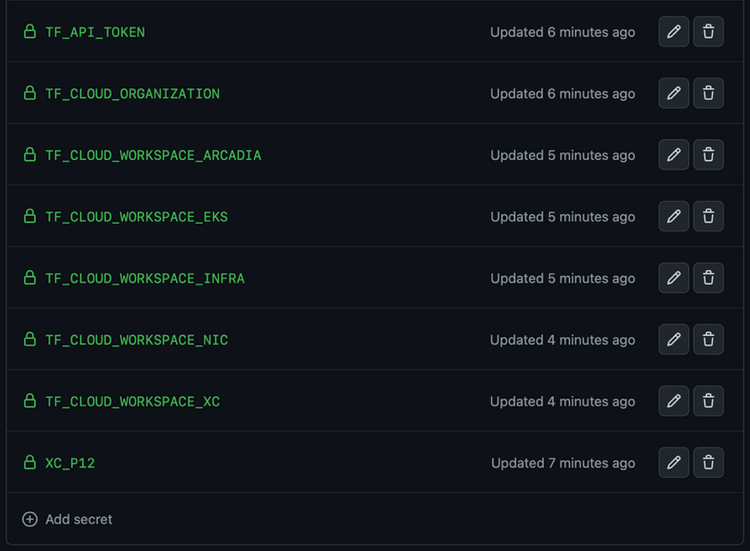Delete the TF_CLOUD_ORGANIZATION secret
The height and width of the screenshot is (551, 750).
pyautogui.click(x=708, y=94)
